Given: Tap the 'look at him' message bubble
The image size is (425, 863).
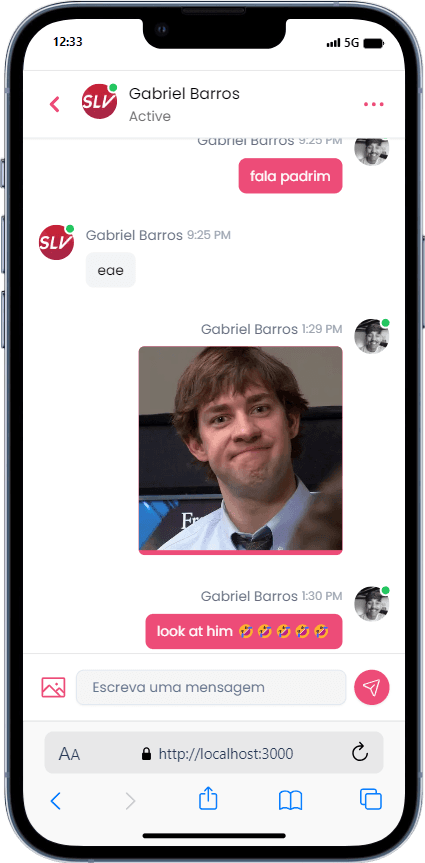Looking at the screenshot, I should [244, 631].
